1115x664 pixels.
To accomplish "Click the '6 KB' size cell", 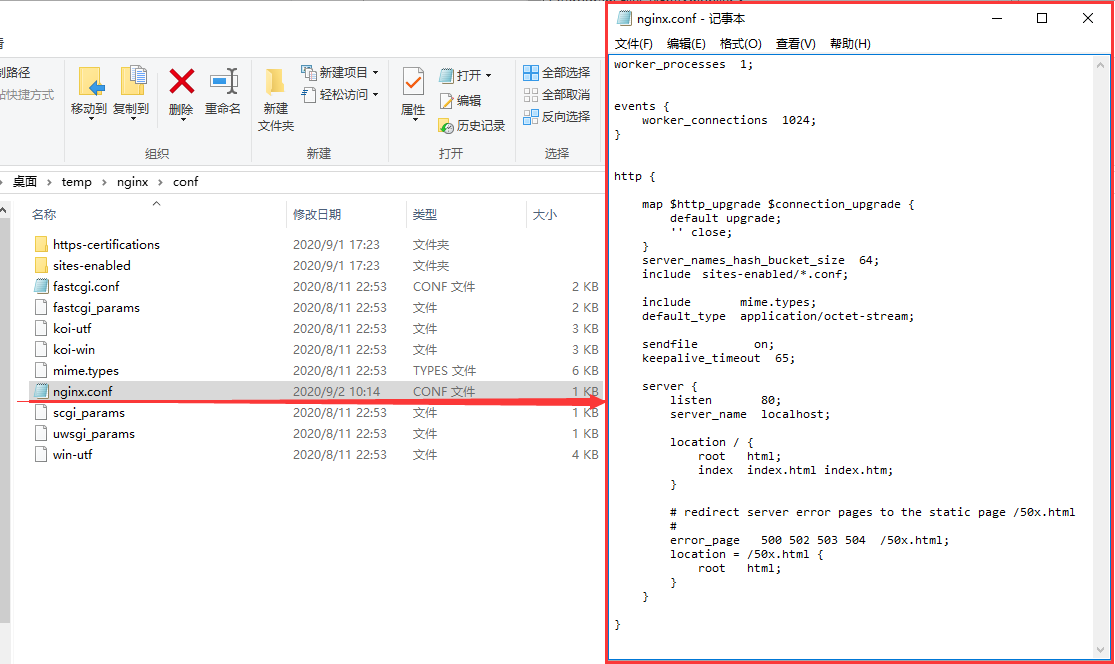I will 585,371.
